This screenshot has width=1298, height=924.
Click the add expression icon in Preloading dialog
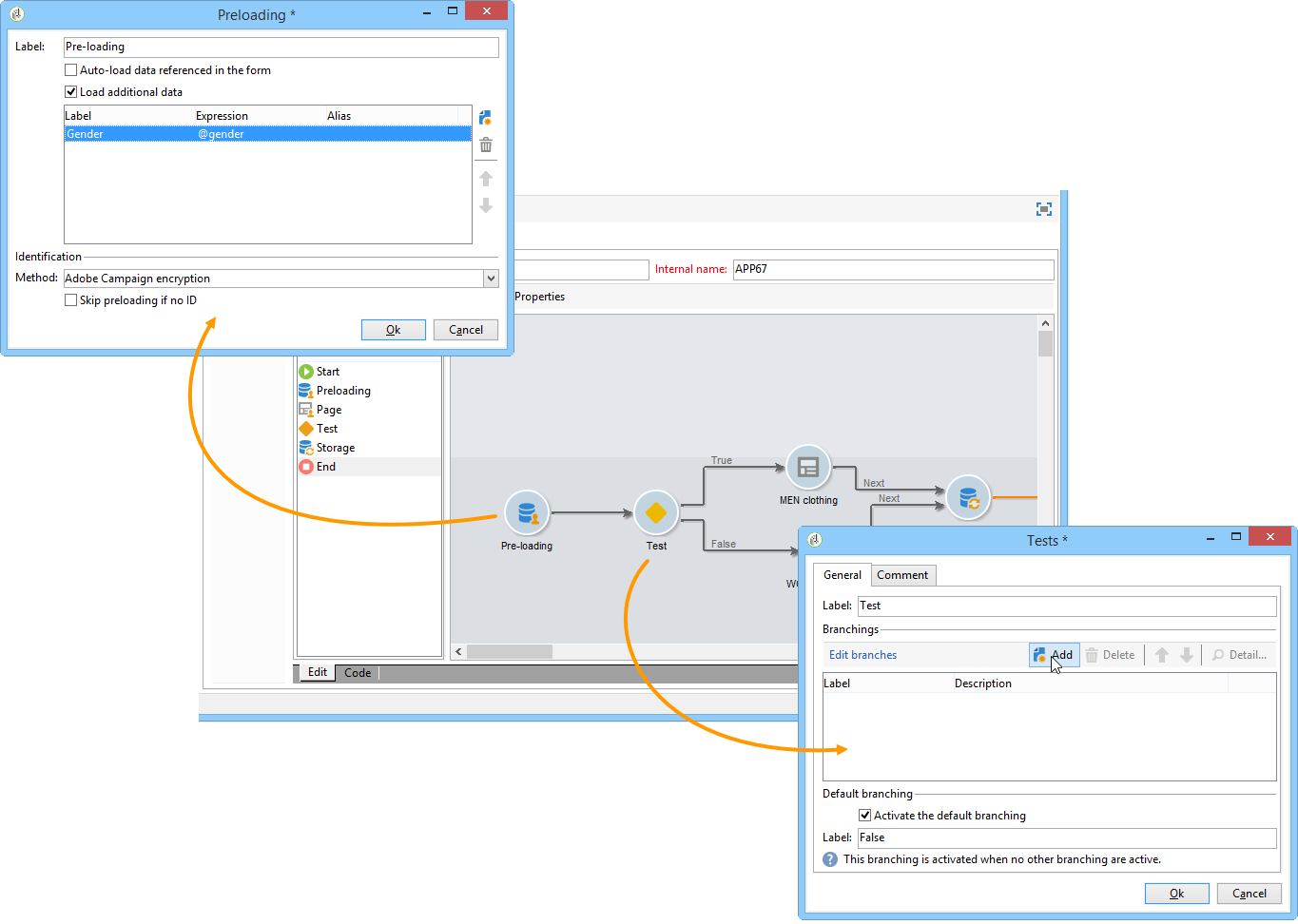tap(485, 118)
